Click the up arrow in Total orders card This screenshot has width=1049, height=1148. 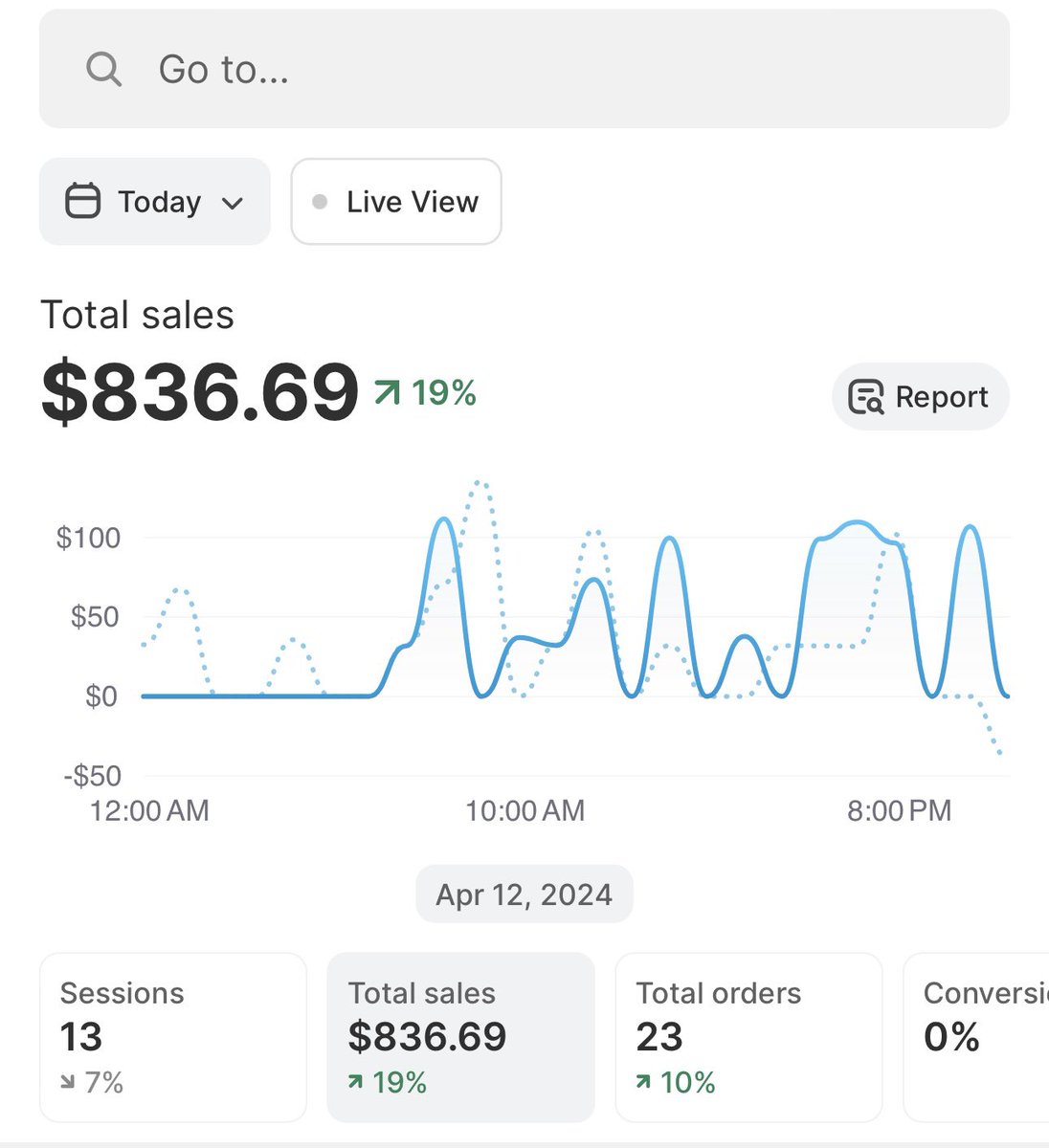(x=643, y=1082)
